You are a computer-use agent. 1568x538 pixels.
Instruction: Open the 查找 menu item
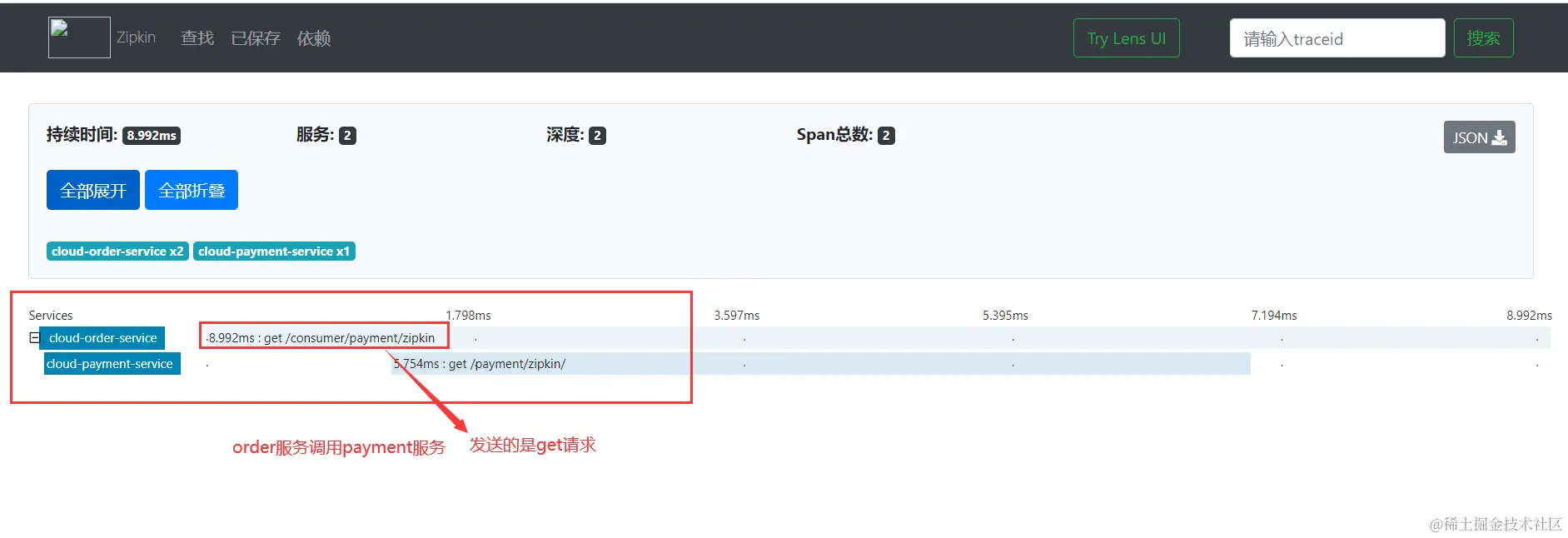(197, 38)
